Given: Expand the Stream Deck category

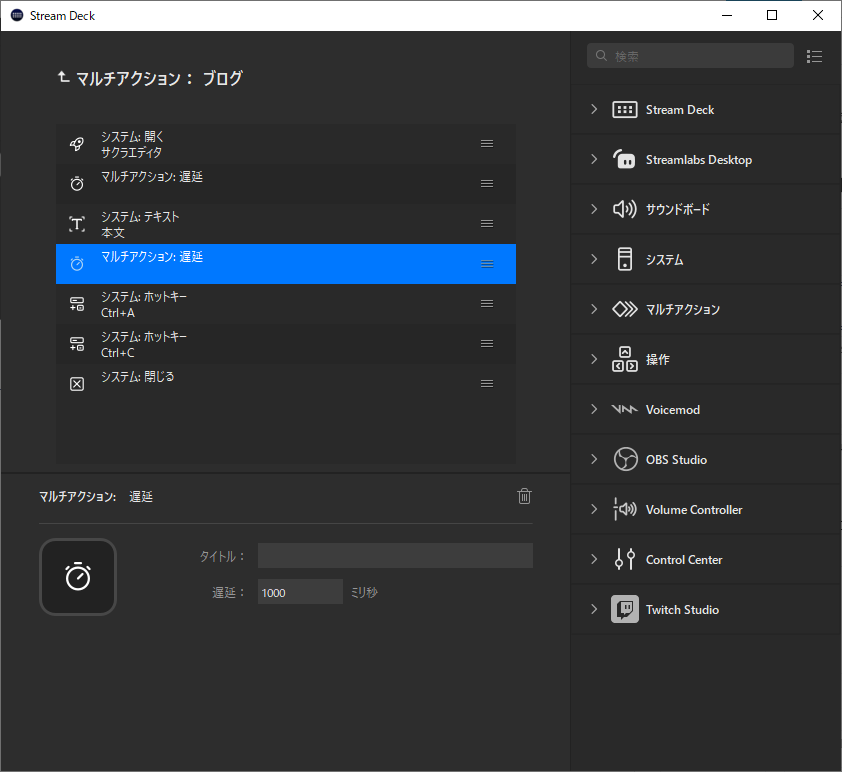Looking at the screenshot, I should [x=594, y=109].
